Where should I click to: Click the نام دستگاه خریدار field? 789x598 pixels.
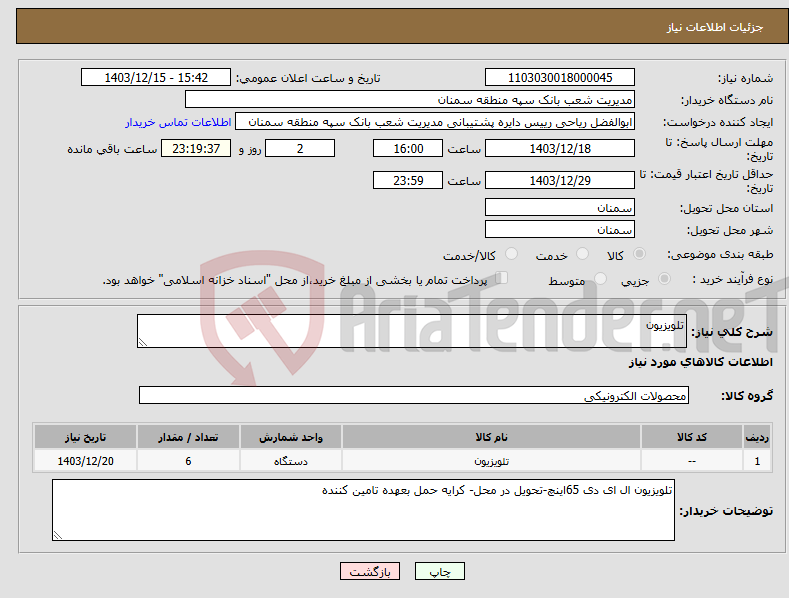pos(410,100)
